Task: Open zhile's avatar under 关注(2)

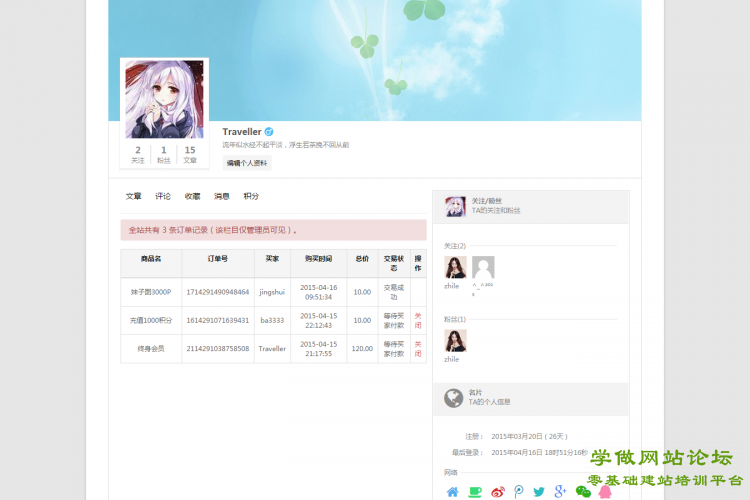Action: pos(455,267)
